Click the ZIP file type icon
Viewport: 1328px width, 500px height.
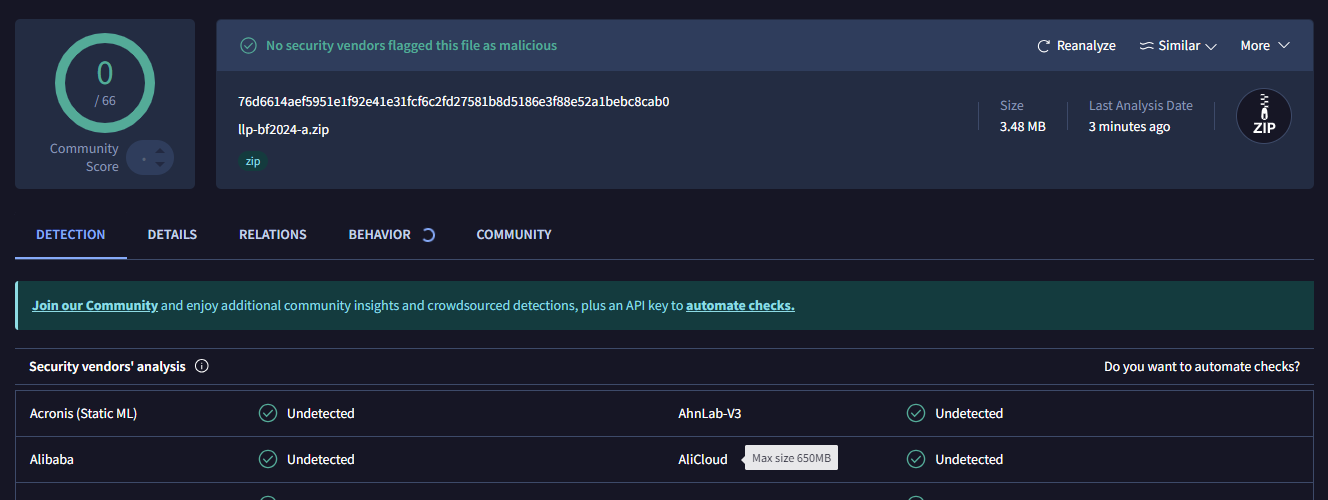click(1264, 116)
